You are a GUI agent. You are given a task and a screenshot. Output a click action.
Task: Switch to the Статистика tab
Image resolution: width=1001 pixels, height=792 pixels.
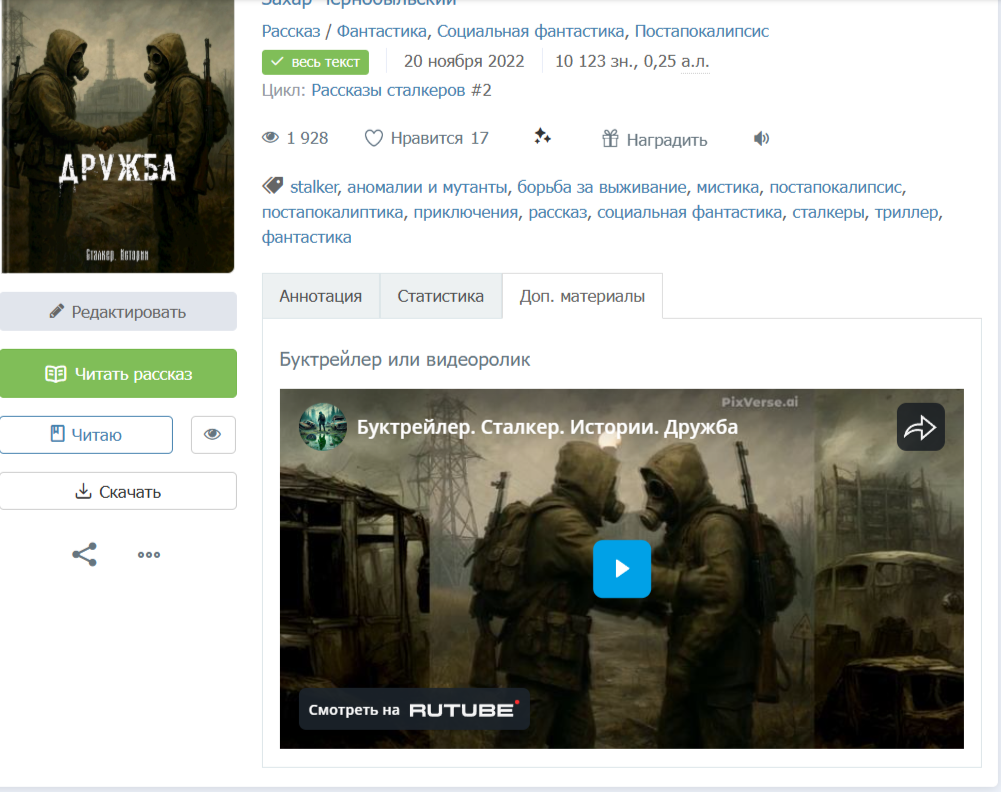click(x=440, y=296)
